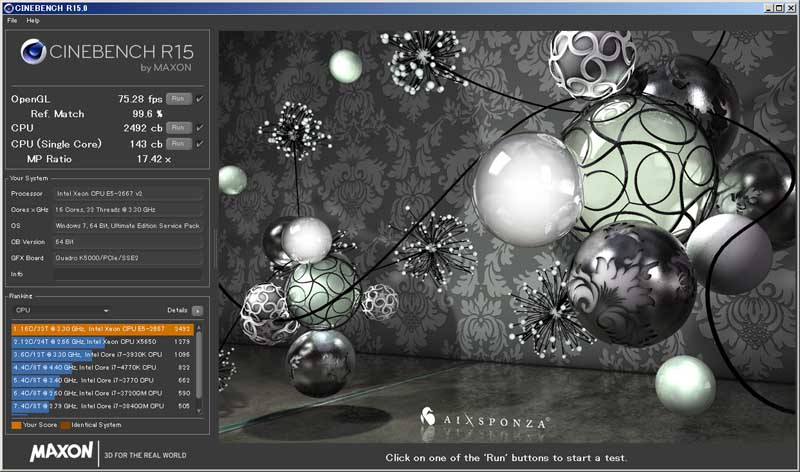Select ranking row 5 Core i7-3770
The width and height of the screenshot is (800, 472).
tap(102, 381)
